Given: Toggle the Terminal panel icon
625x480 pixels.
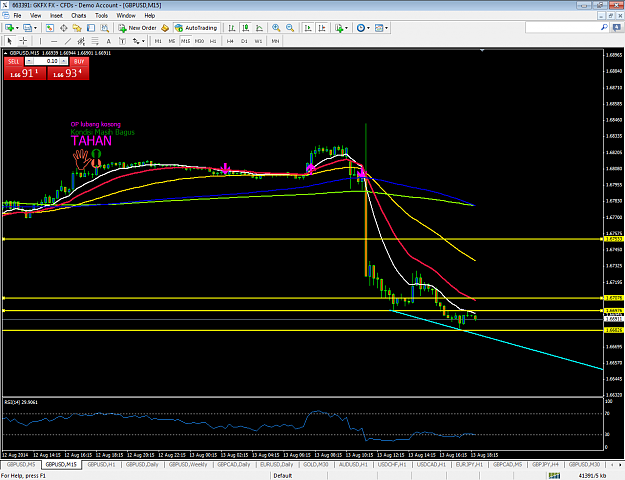Looking at the screenshot, I should point(91,28).
